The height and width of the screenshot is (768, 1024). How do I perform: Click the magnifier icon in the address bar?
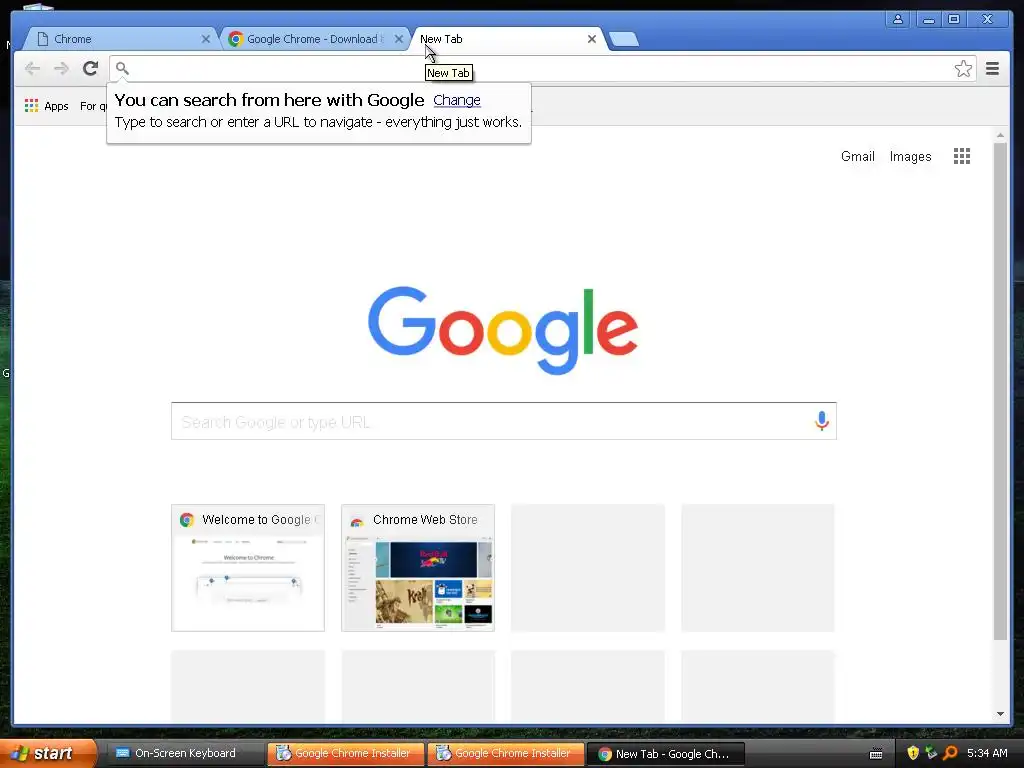(122, 68)
